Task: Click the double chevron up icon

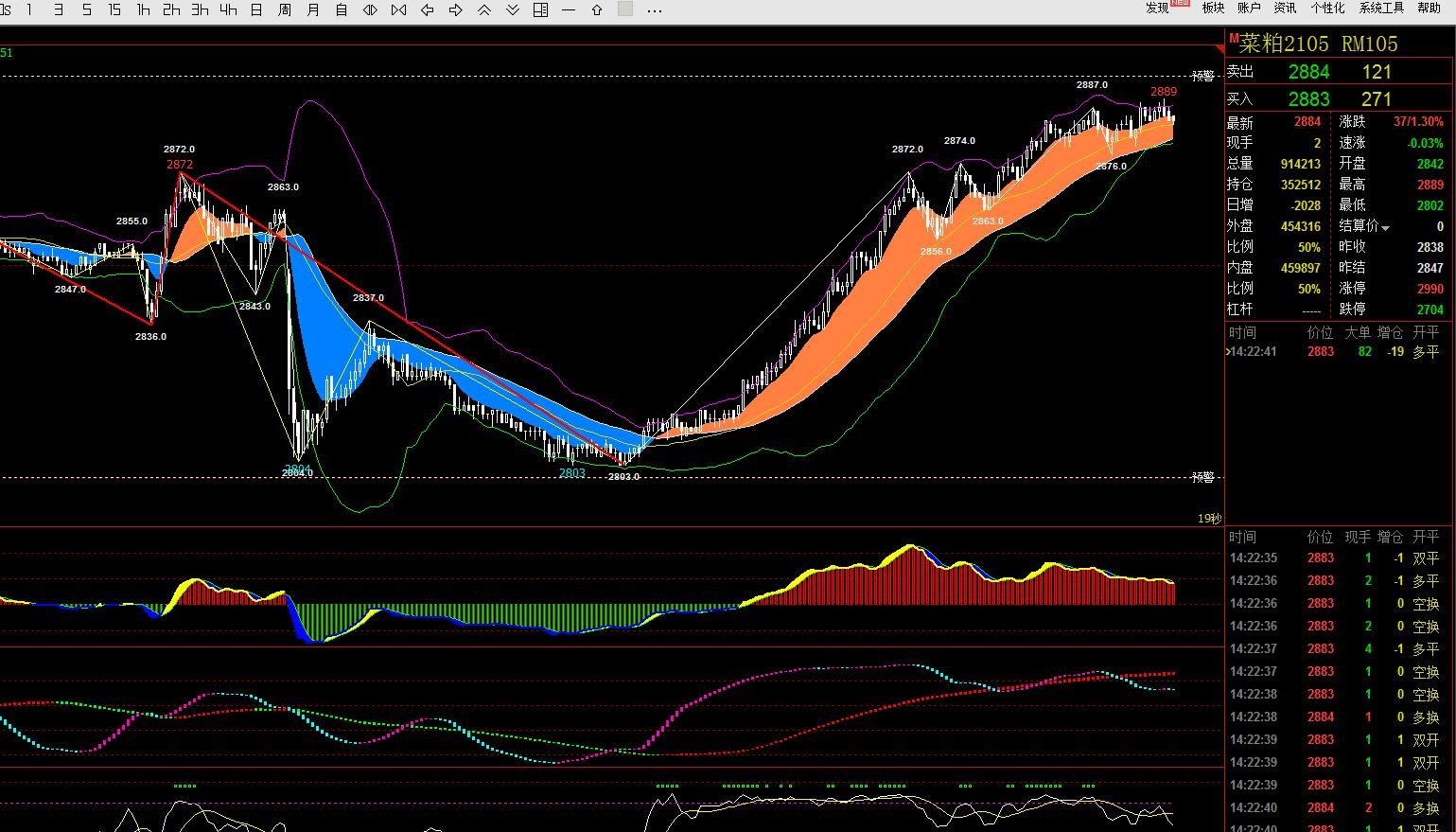Action: (x=483, y=9)
